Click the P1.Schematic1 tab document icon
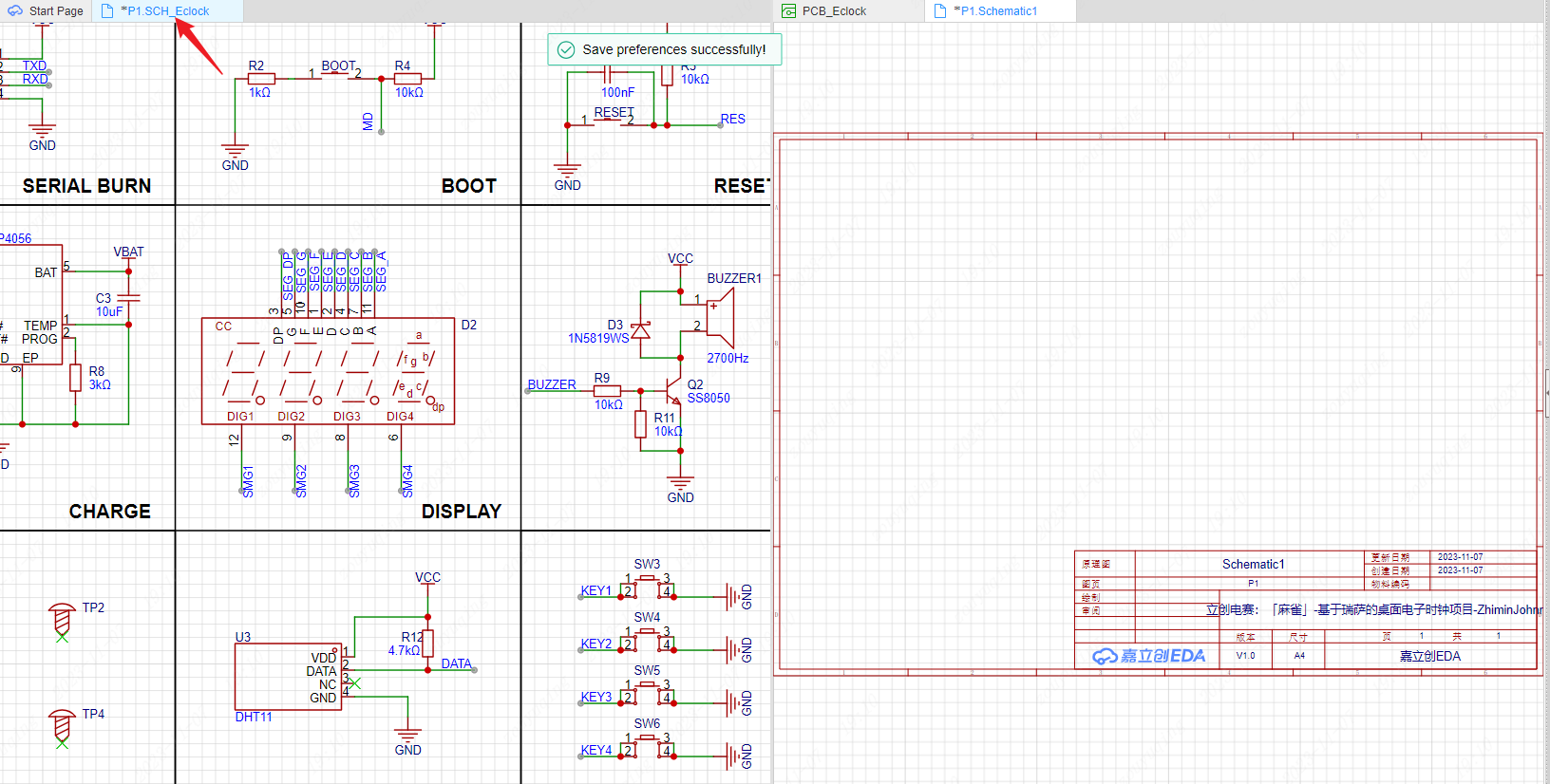Screen dimensions: 1550x784 coord(940,11)
